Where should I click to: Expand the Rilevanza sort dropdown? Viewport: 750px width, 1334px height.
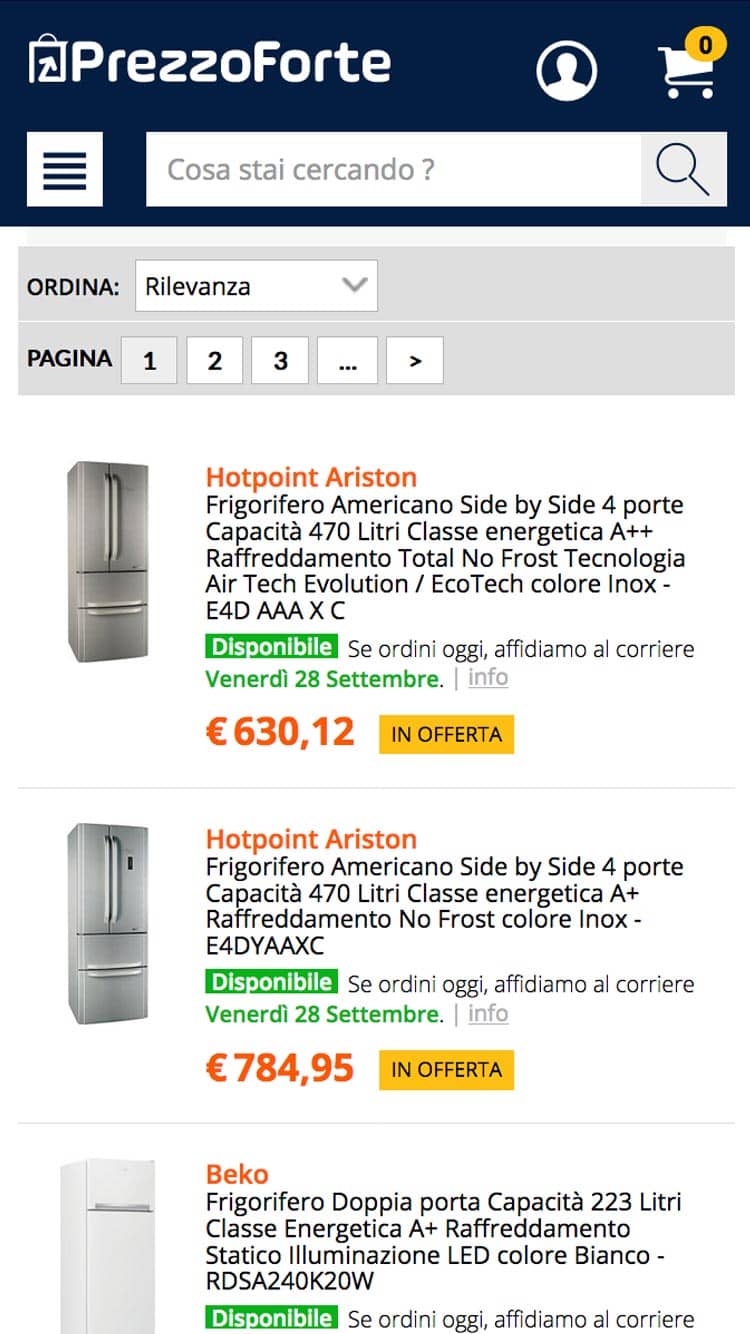coord(256,286)
